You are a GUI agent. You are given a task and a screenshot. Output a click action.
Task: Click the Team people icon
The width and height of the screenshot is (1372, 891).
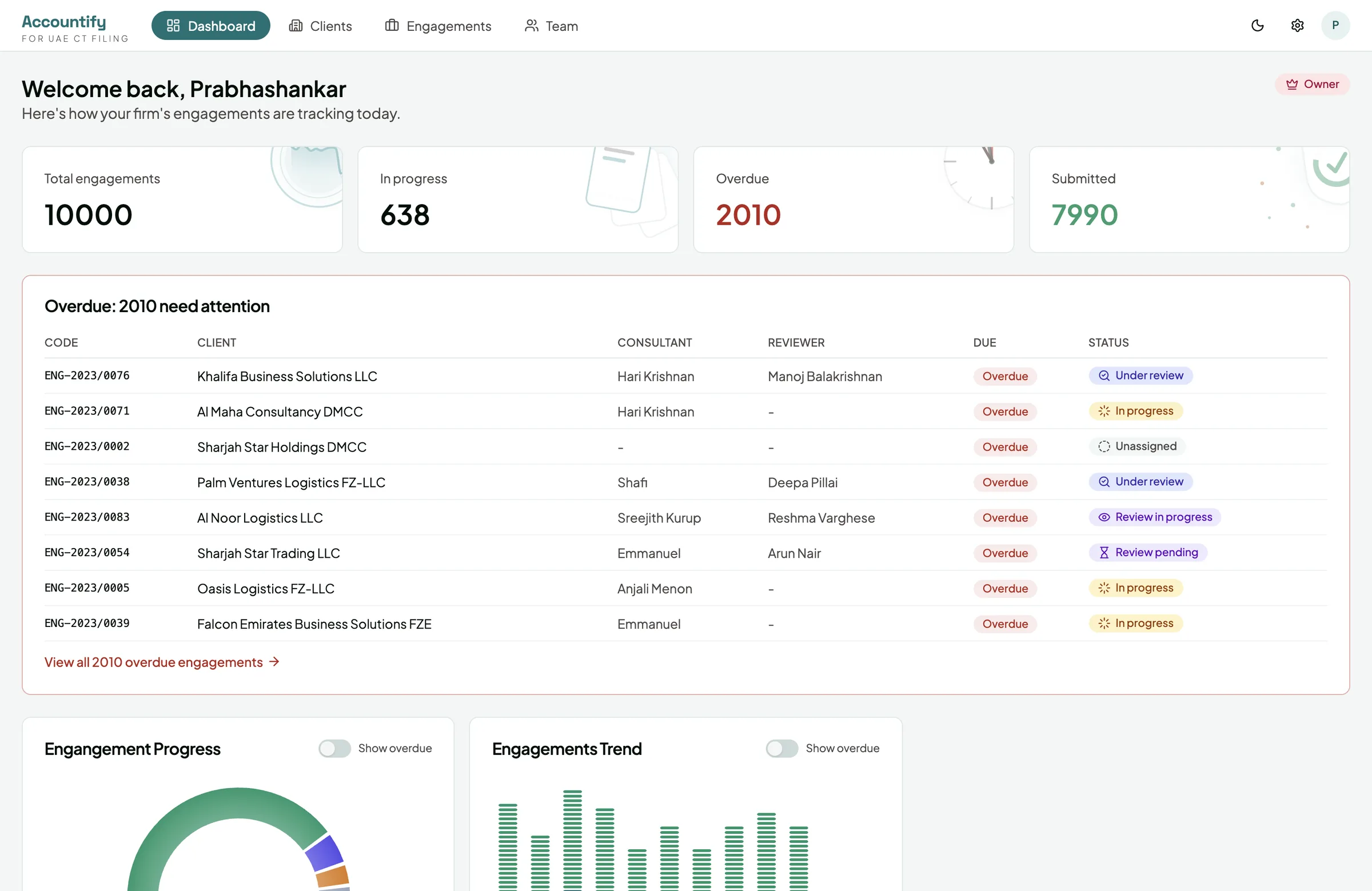[x=531, y=25]
